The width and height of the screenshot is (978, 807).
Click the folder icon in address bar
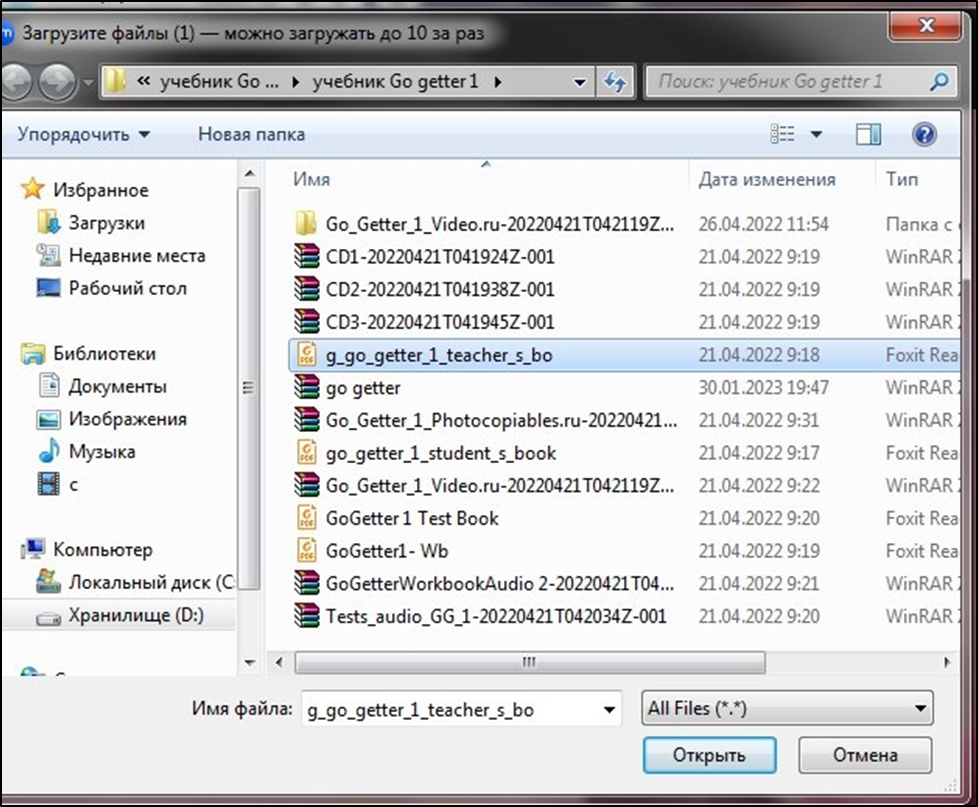(115, 81)
